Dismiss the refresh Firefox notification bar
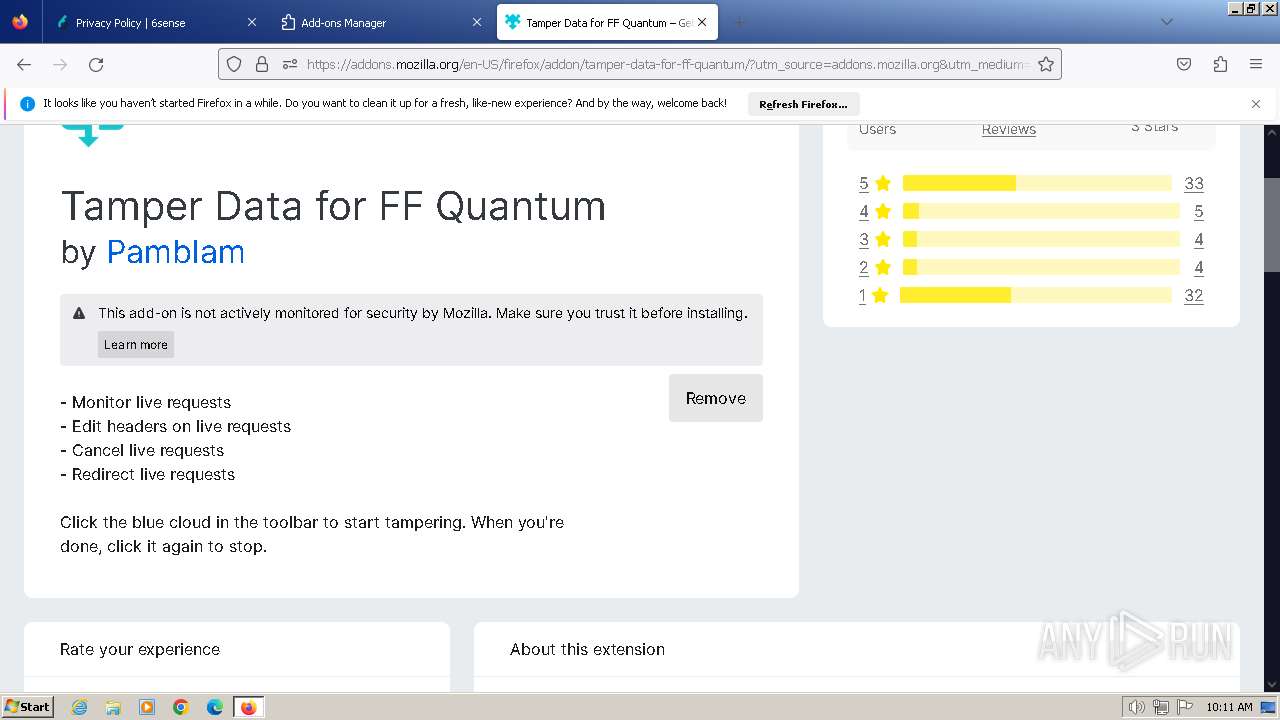Screen dimensions: 1280x720 tap(1256, 104)
